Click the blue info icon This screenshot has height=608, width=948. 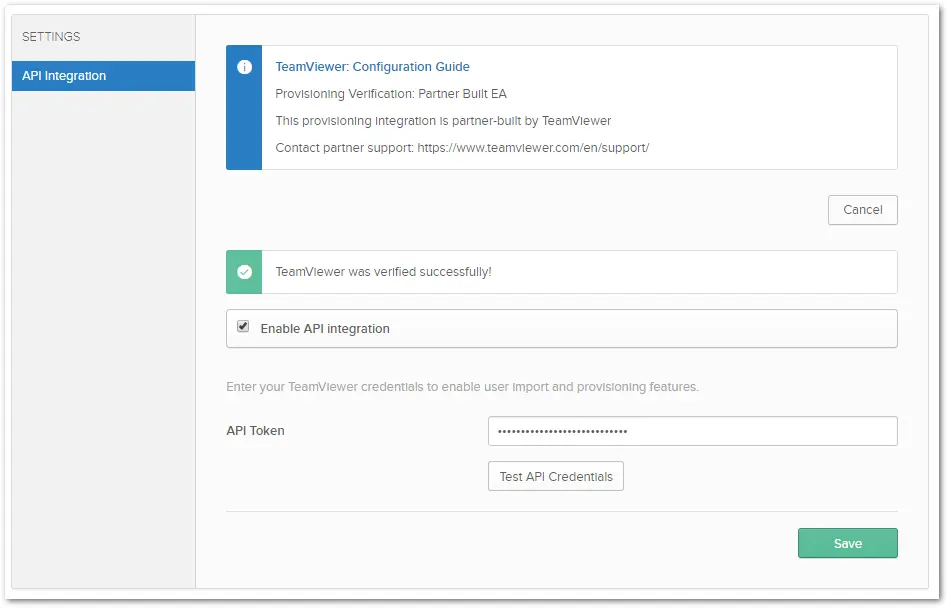pyautogui.click(x=244, y=67)
